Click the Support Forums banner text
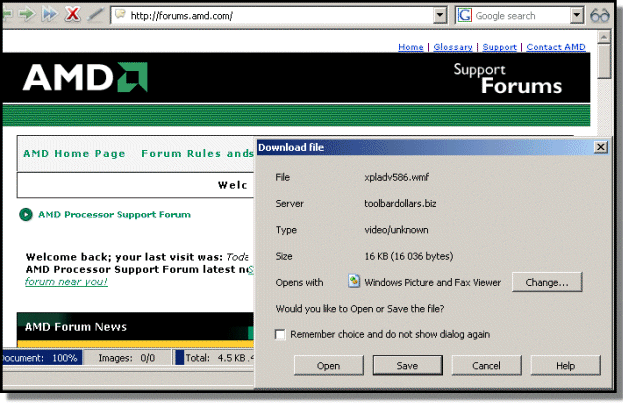 [x=508, y=79]
